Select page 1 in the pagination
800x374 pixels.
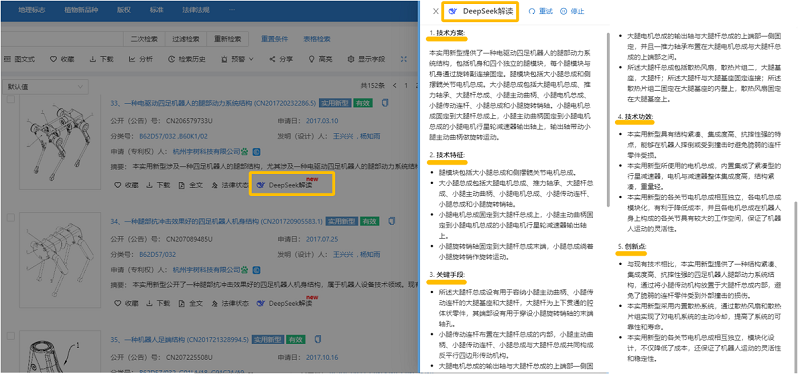[x=406, y=86]
